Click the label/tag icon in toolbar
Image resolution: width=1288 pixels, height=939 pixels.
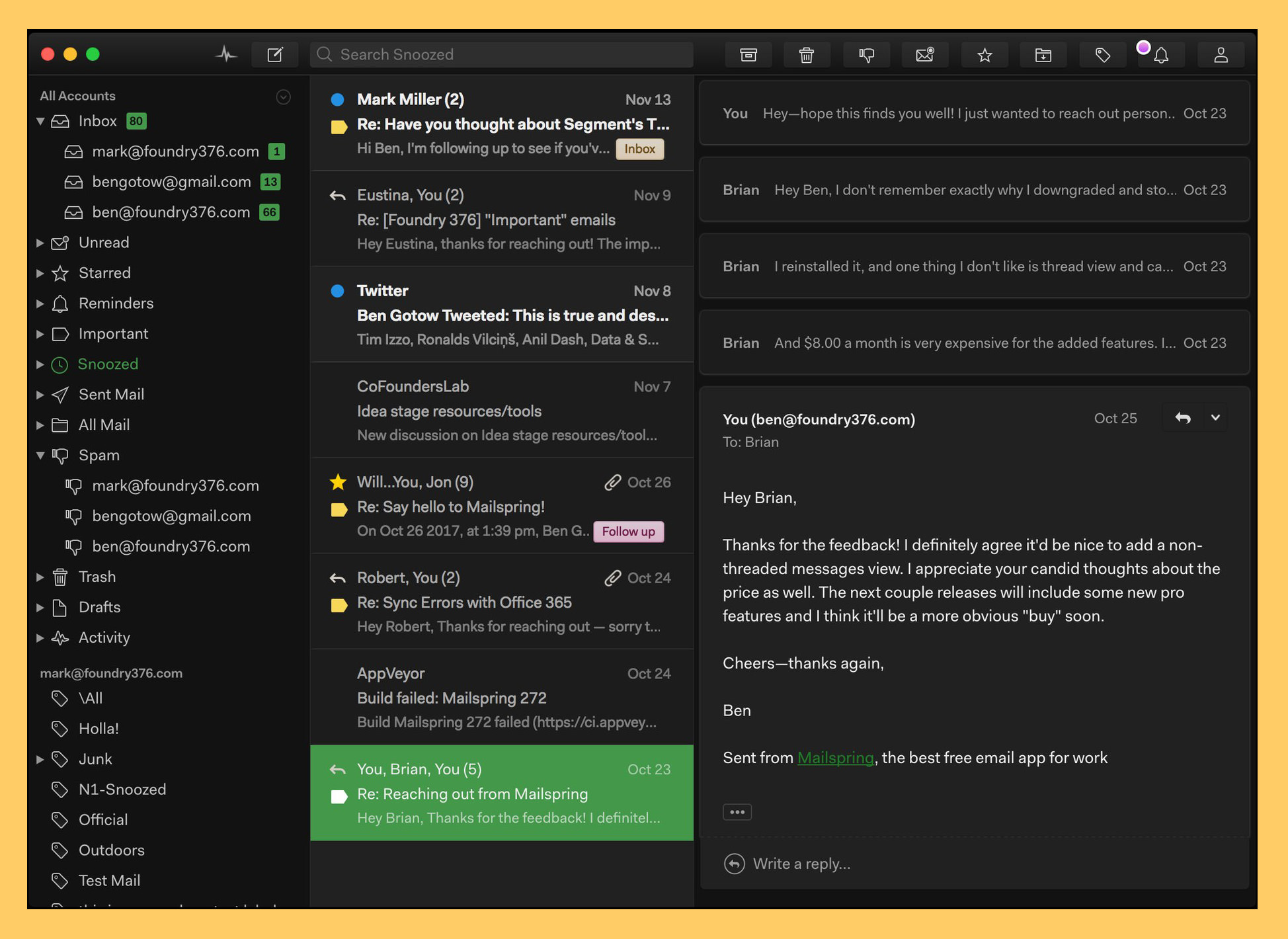click(x=1101, y=54)
